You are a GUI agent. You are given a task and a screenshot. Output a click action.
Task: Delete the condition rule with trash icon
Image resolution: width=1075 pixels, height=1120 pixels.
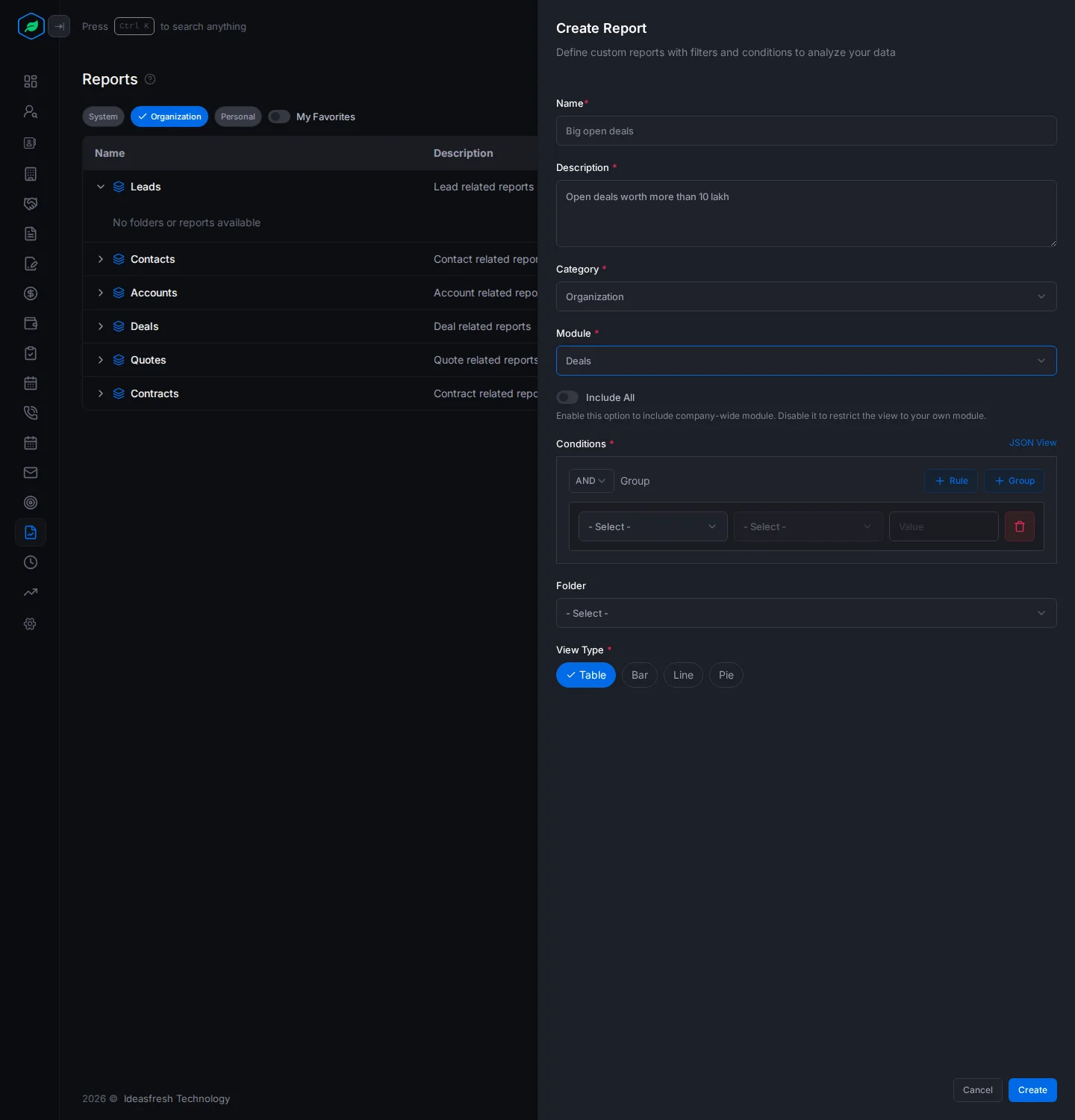1020,526
